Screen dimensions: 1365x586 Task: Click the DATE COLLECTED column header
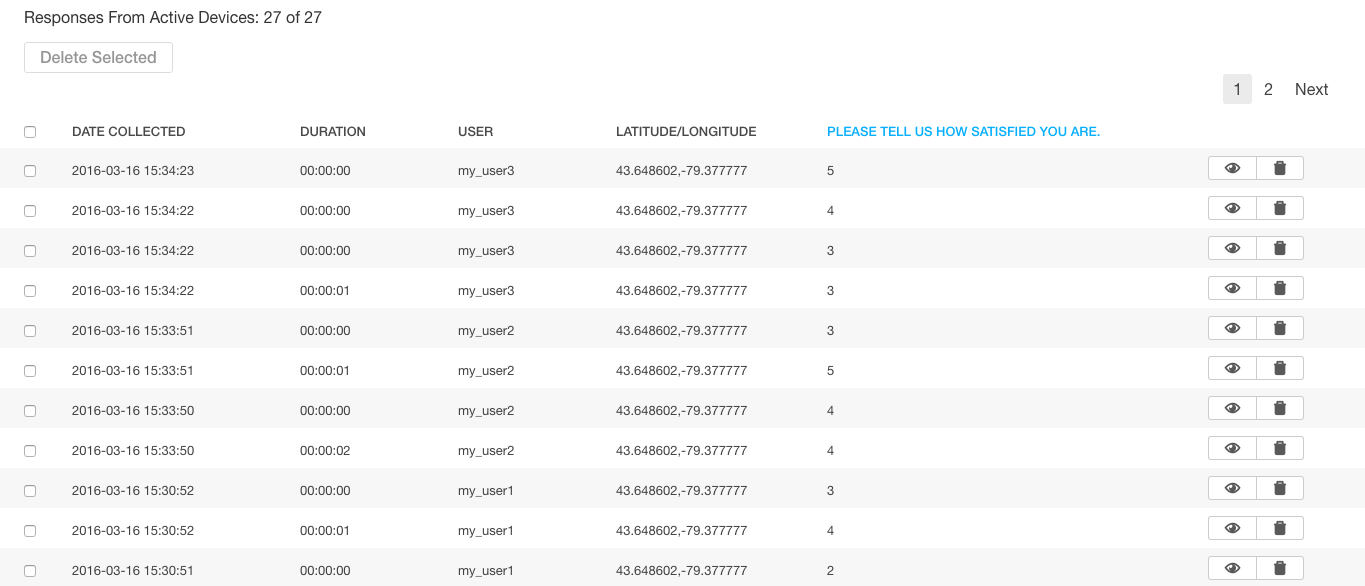pyautogui.click(x=128, y=131)
